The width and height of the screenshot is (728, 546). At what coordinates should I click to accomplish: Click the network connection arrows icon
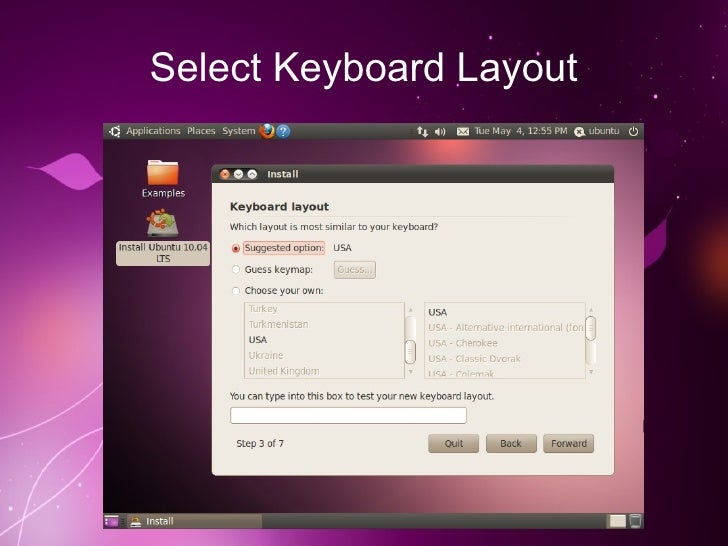(422, 132)
